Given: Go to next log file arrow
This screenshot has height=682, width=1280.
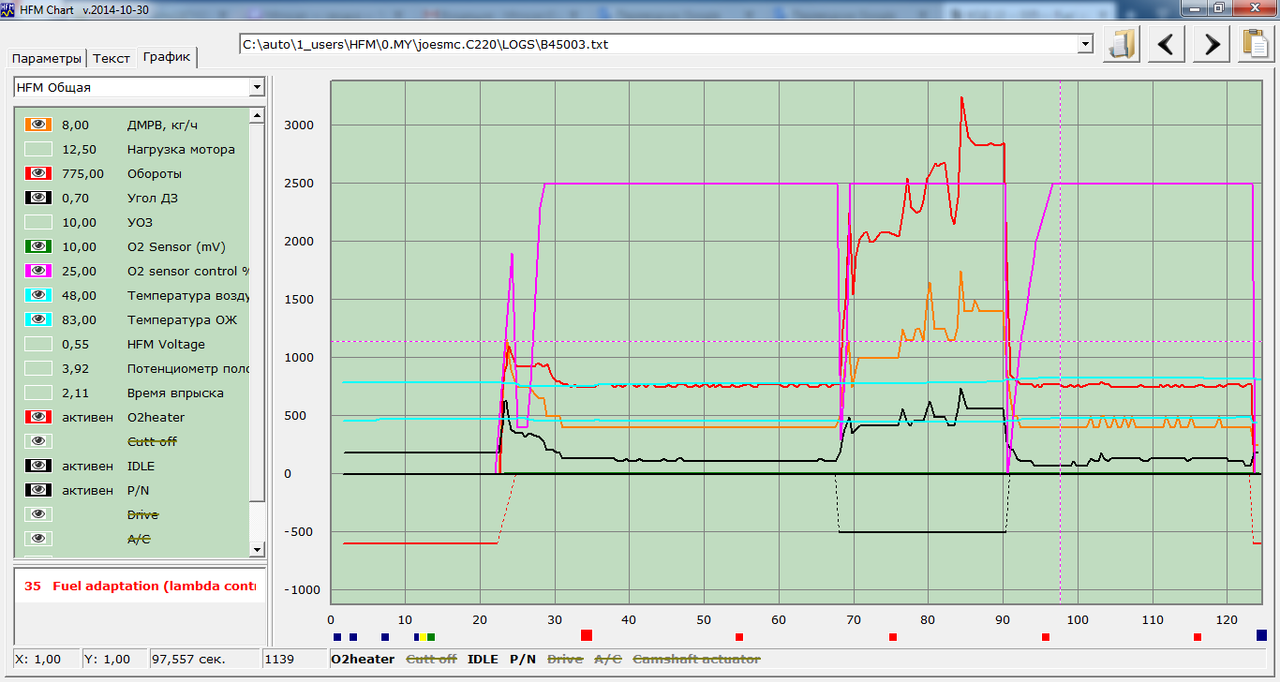Looking at the screenshot, I should pos(1211,45).
